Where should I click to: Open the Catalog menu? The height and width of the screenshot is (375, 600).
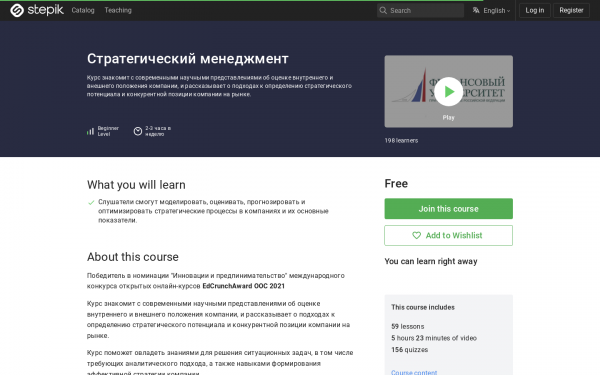click(x=83, y=10)
